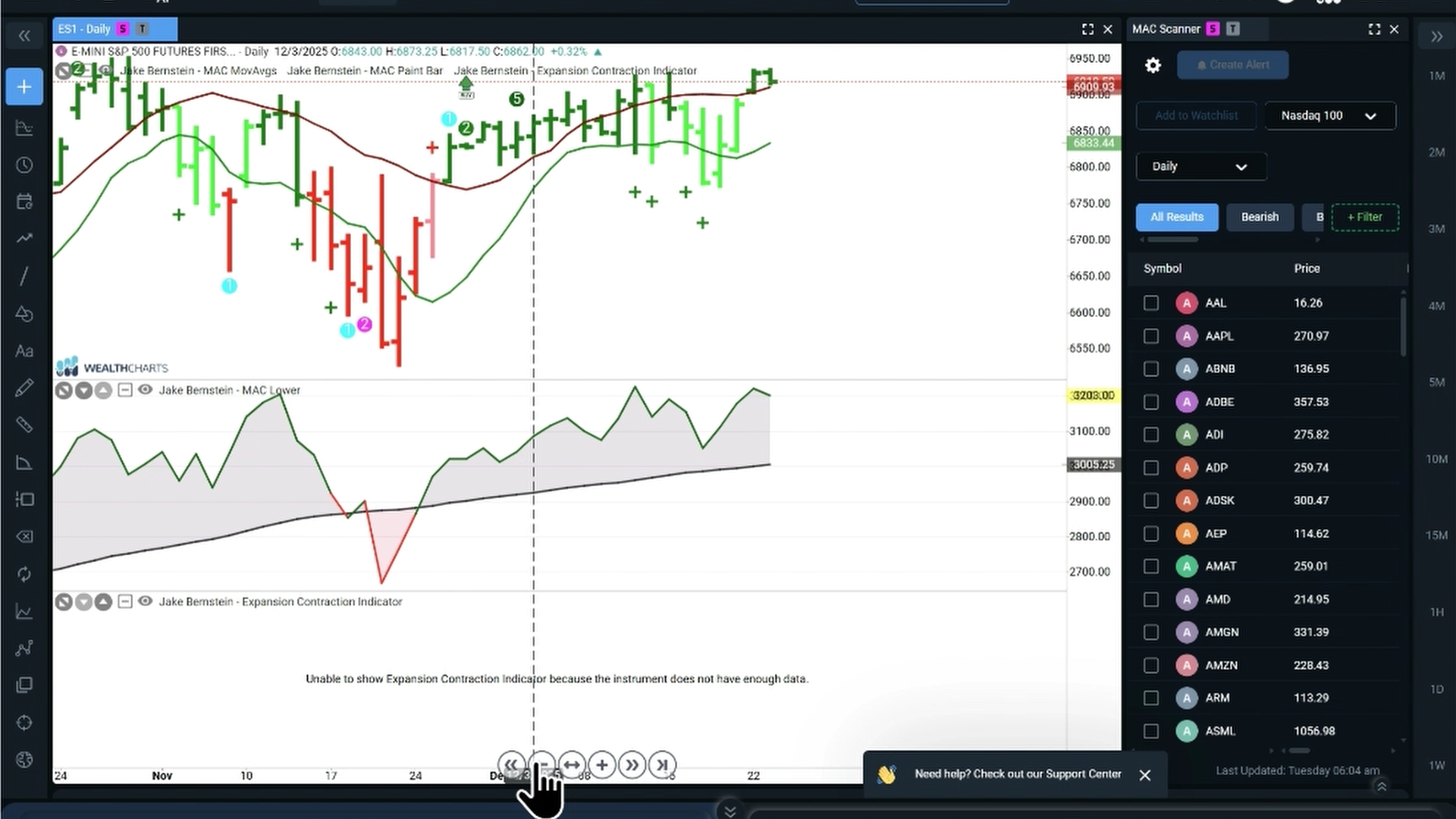
Task: Maximize the MAC Scanner panel
Action: point(1374,29)
